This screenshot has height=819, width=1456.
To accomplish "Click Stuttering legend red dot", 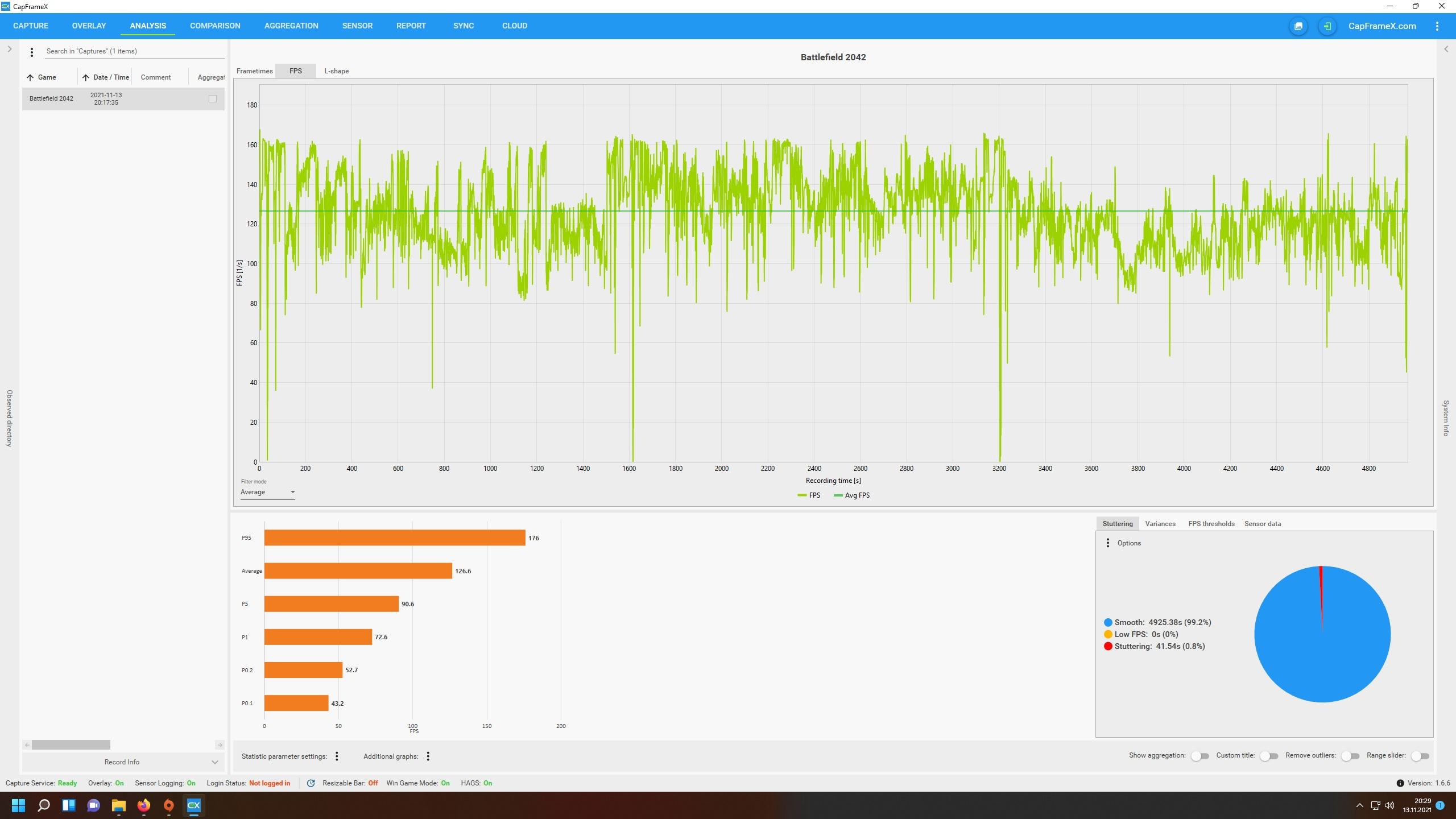I will click(x=1108, y=647).
